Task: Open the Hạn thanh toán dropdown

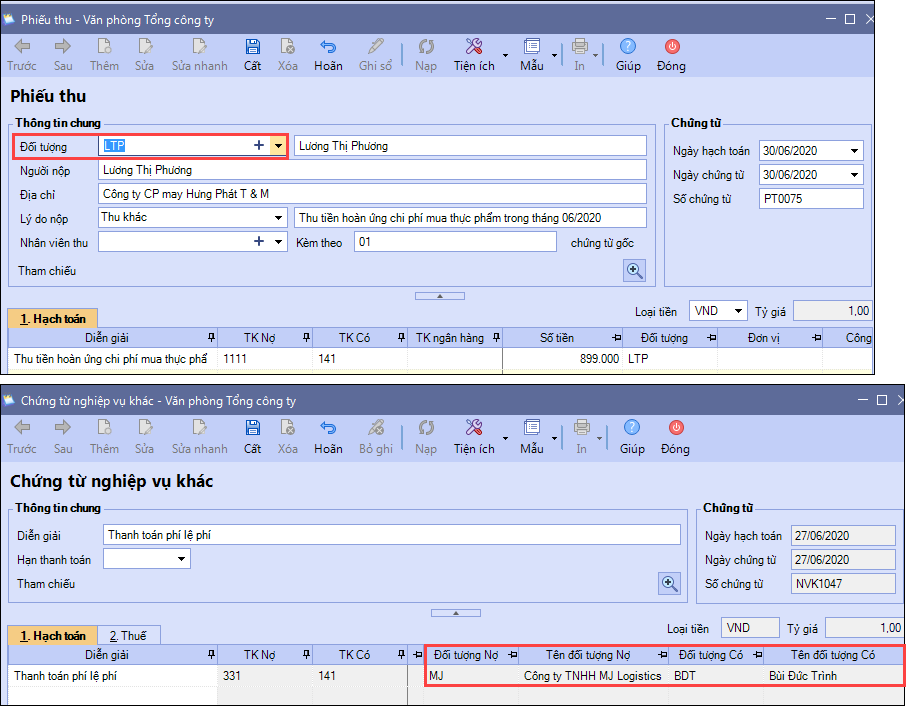Action: click(x=181, y=559)
